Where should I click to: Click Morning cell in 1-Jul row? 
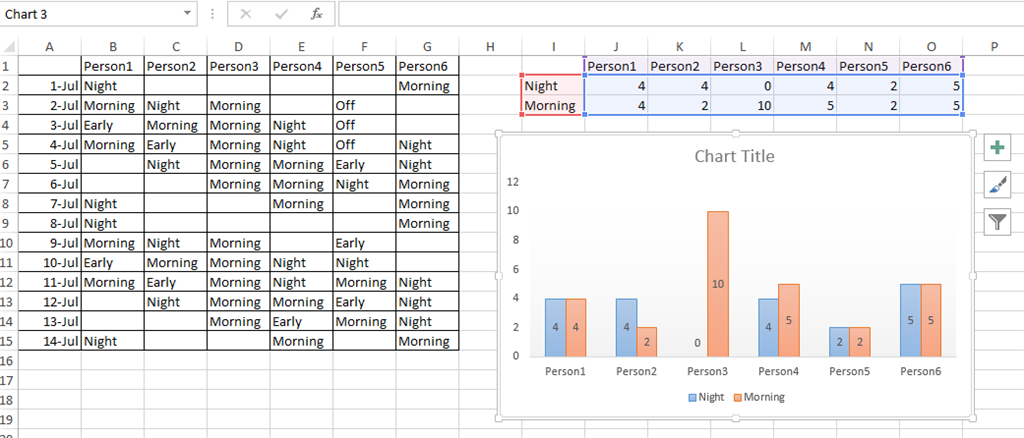click(x=428, y=86)
